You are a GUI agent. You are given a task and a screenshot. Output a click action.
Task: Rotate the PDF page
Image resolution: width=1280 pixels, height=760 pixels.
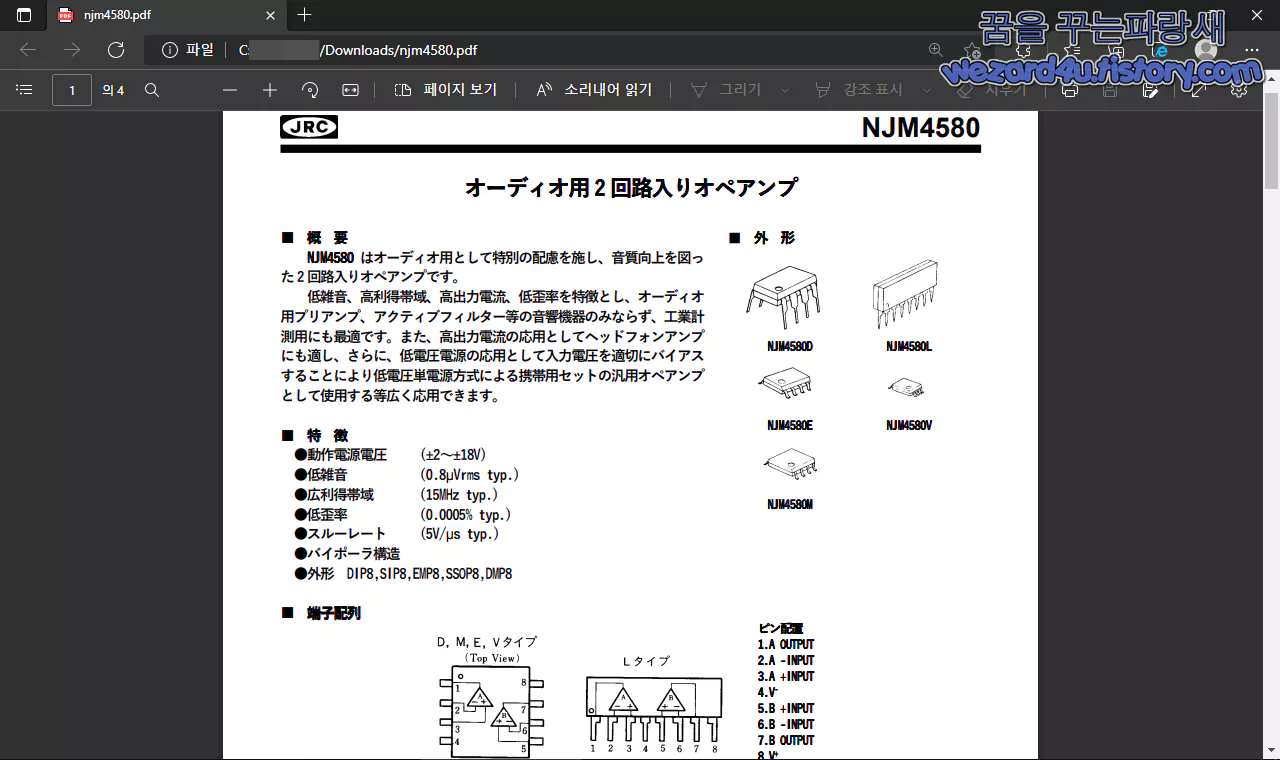coord(309,89)
